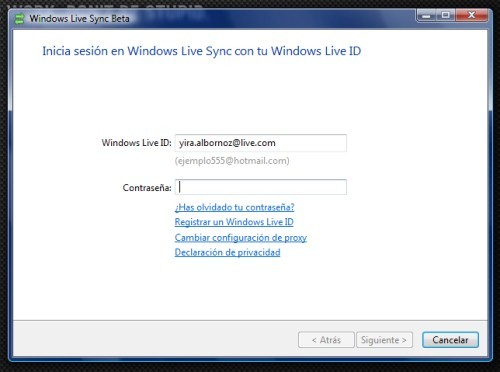Close the Windows Live Sync Beta window
Viewport: 500px width, 372px height.
click(x=471, y=15)
